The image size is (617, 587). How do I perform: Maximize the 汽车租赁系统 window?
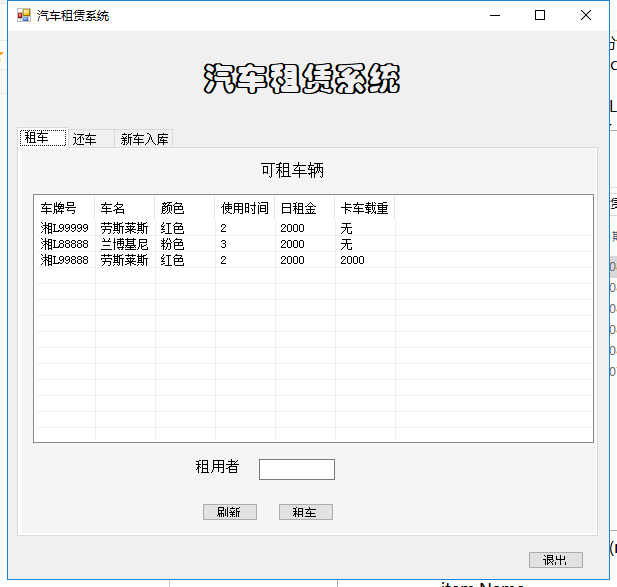pyautogui.click(x=540, y=15)
